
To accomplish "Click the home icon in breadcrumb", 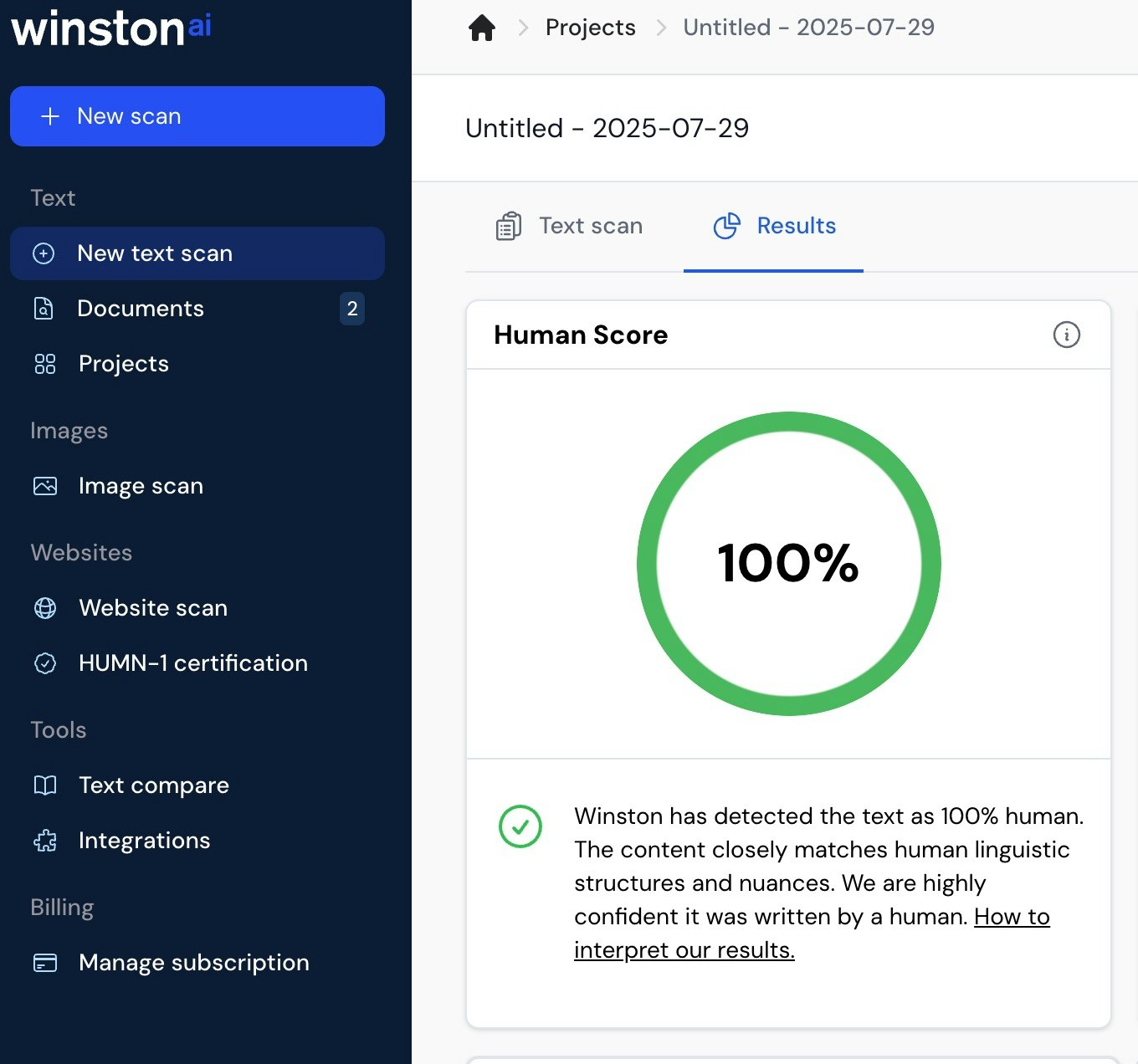I will (482, 28).
